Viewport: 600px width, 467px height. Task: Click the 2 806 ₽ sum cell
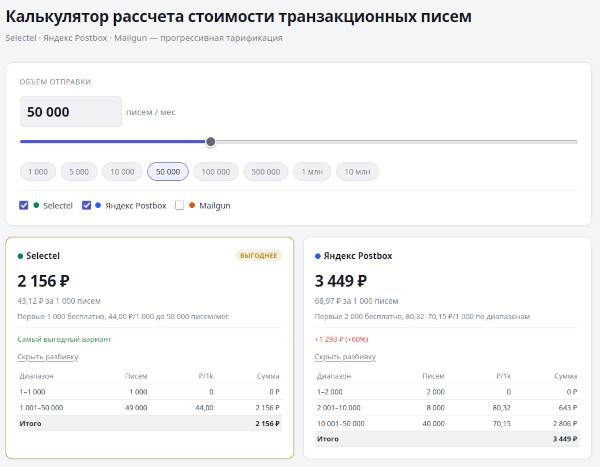(x=565, y=423)
